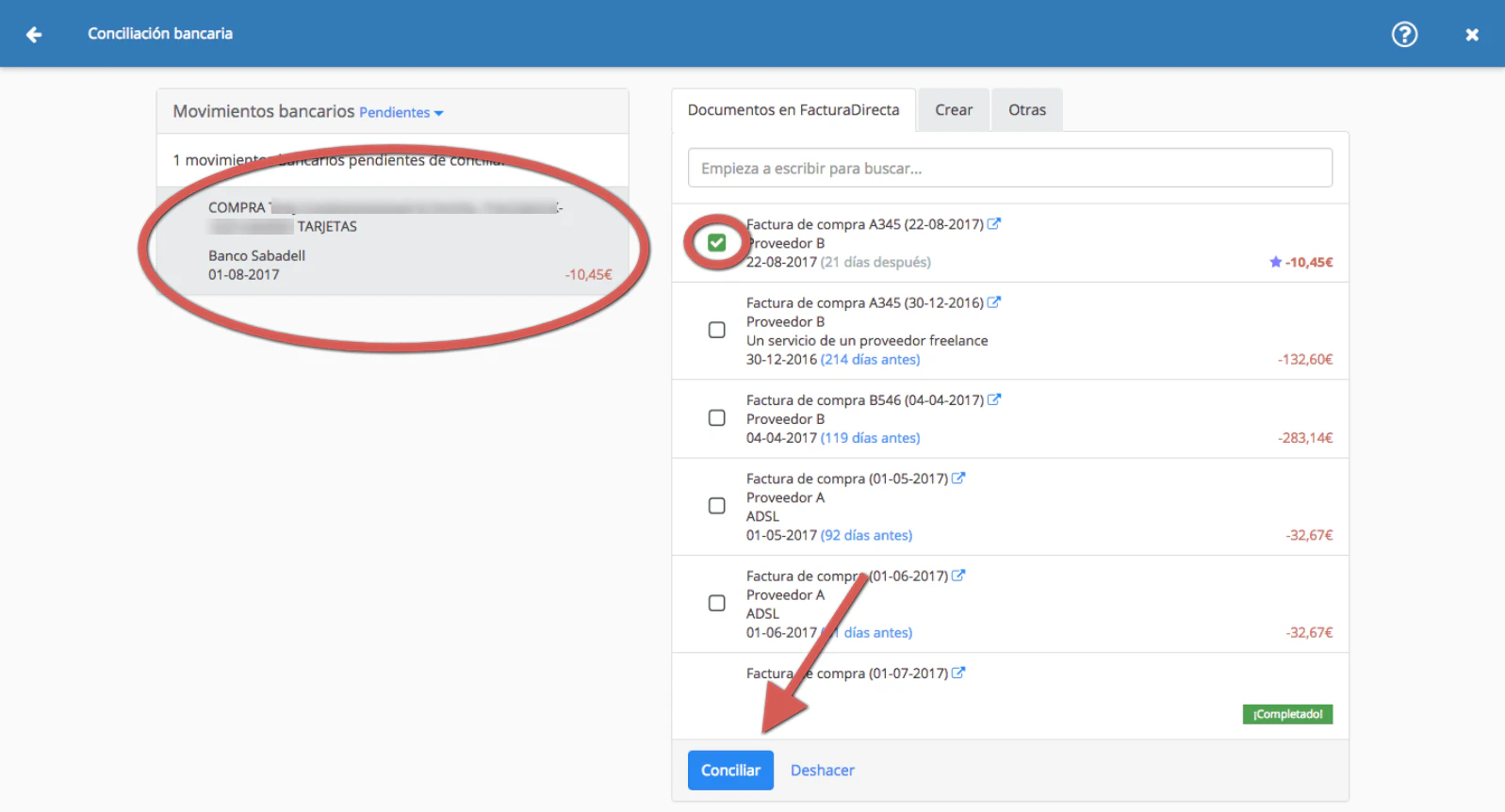Image resolution: width=1505 pixels, height=812 pixels.
Task: Close the Conciliación bancaria screen
Action: click(1471, 35)
